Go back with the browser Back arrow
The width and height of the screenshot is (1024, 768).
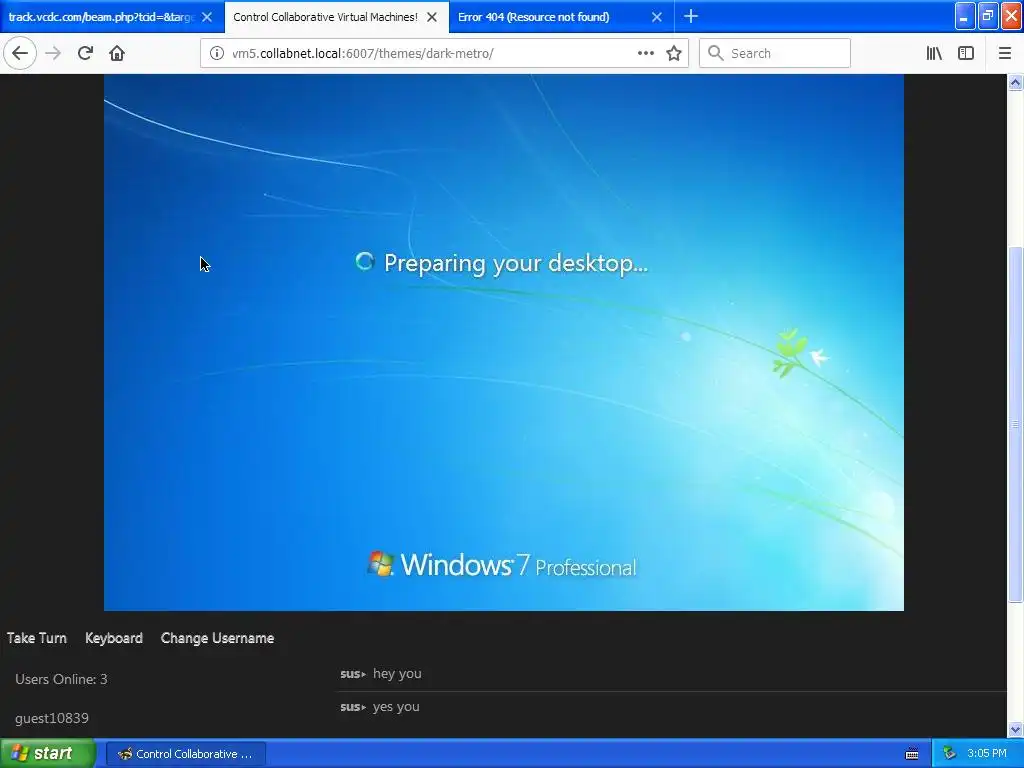tap(20, 53)
